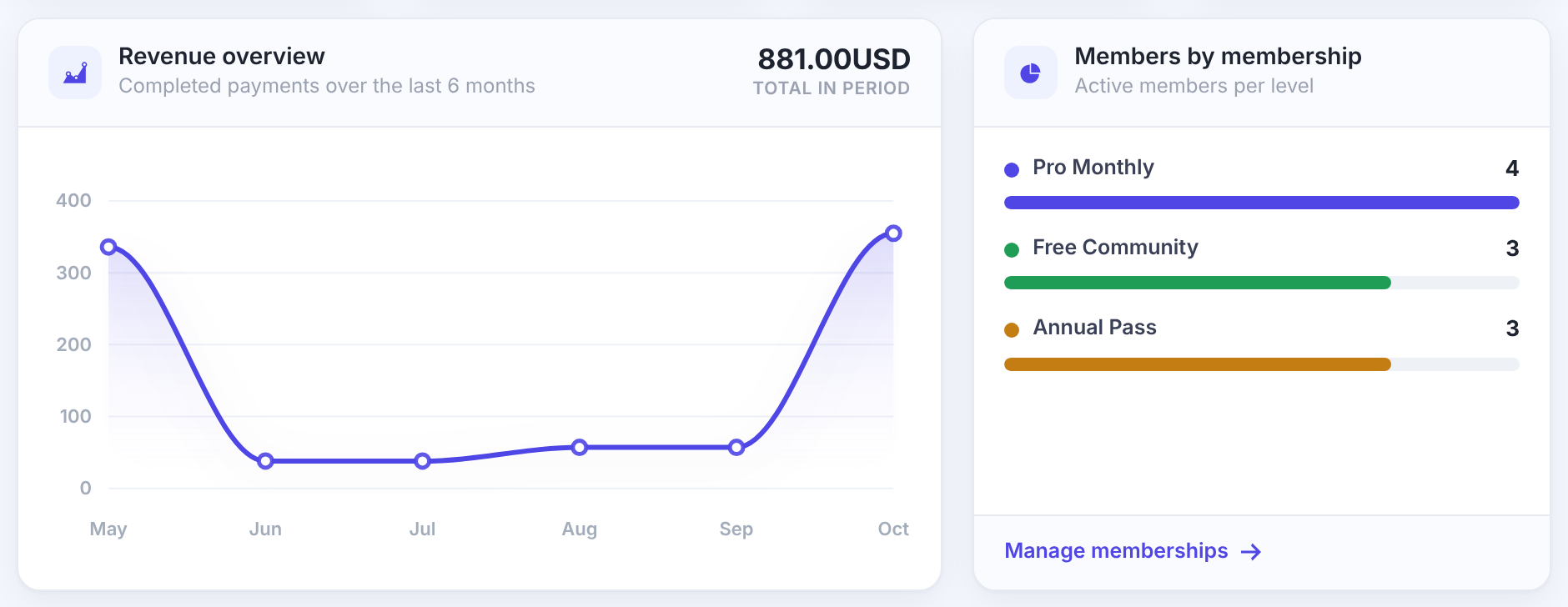Click the arrow icon beside Manage memberships
The width and height of the screenshot is (1568, 607).
(x=1251, y=552)
